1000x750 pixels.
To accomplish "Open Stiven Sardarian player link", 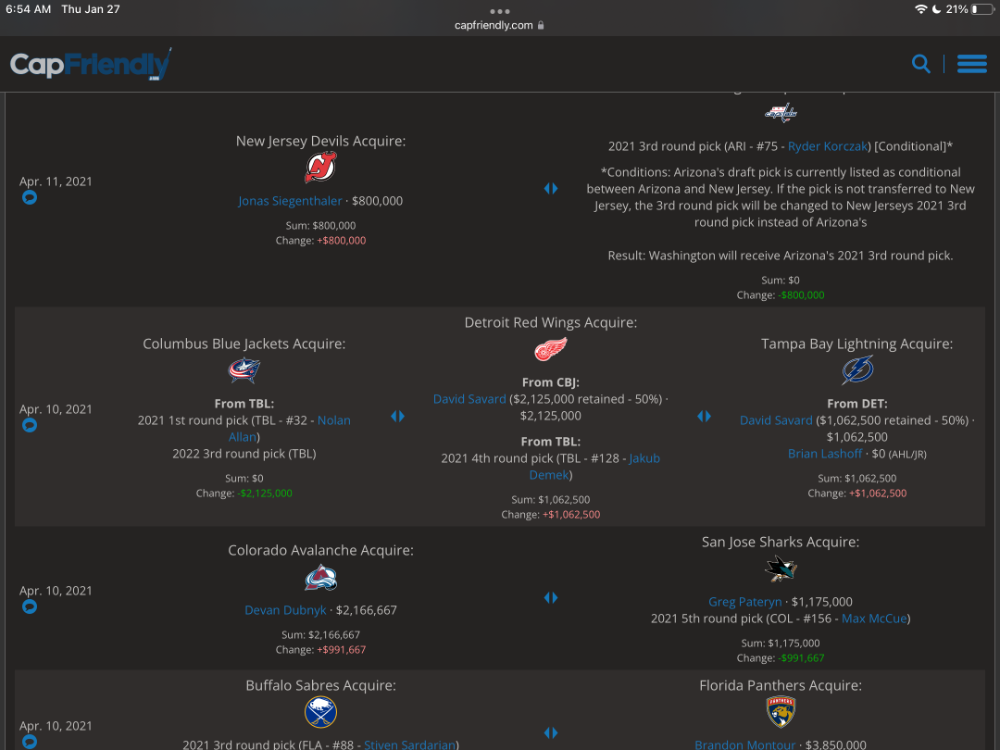I will 409,744.
